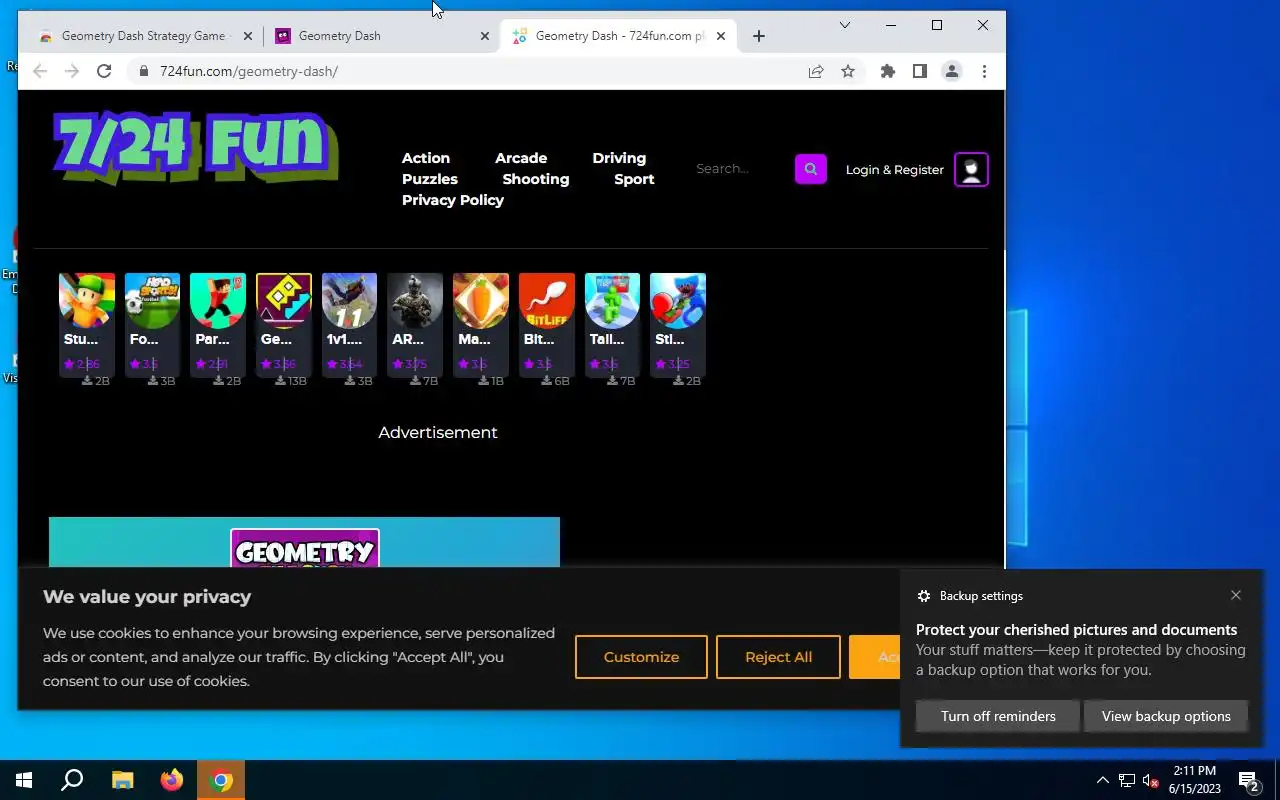Viewport: 1280px width, 800px height.
Task: Click the magenta search magnifier button
Action: (x=811, y=169)
